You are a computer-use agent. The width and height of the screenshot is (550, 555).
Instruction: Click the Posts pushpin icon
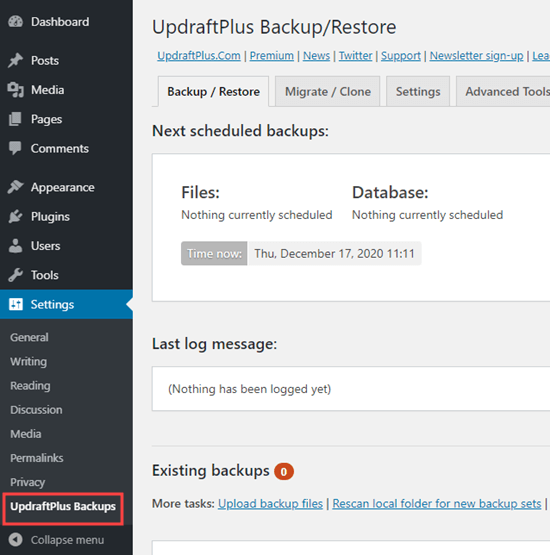coord(15,60)
